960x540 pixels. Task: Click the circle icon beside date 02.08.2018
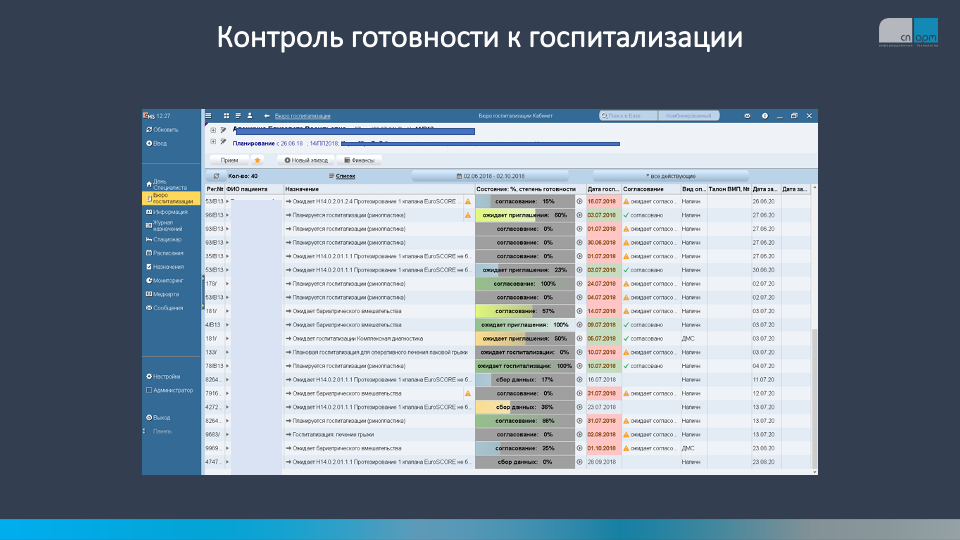[x=579, y=434]
